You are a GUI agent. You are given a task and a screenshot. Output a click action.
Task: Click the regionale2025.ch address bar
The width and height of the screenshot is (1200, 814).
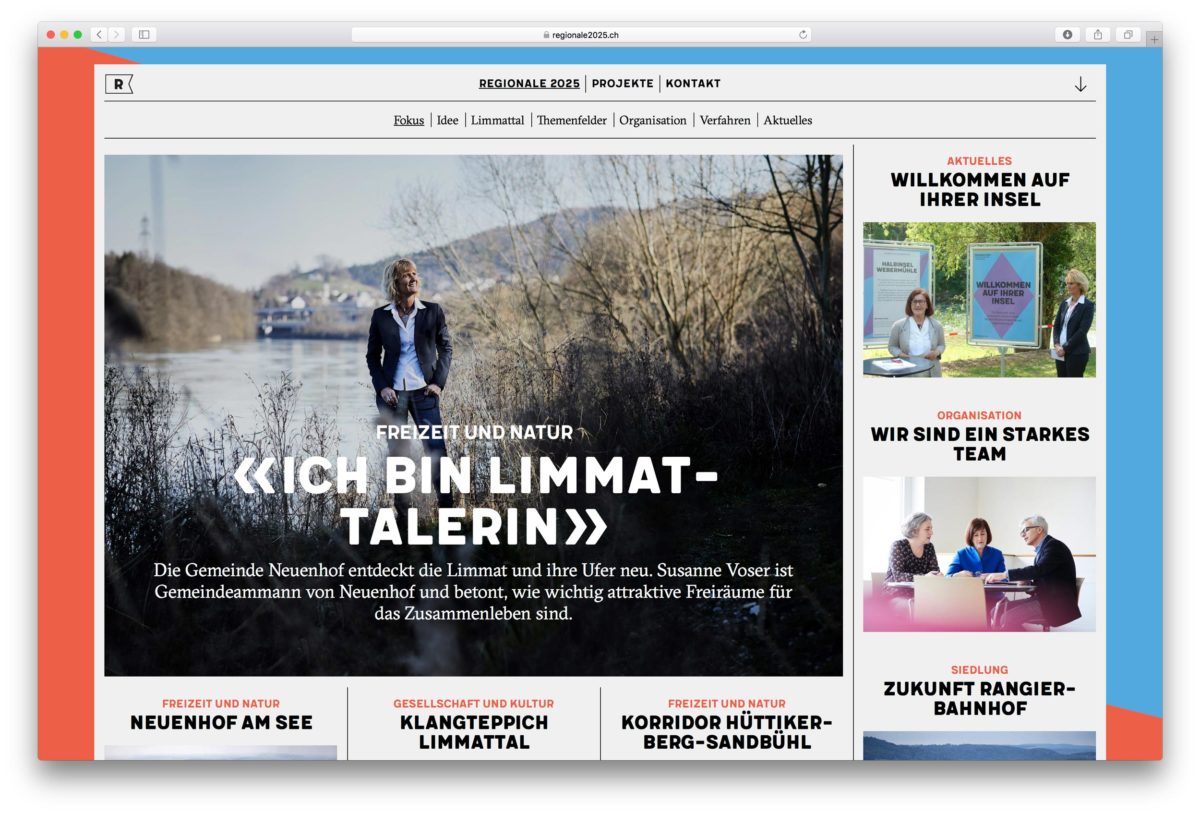tap(581, 34)
